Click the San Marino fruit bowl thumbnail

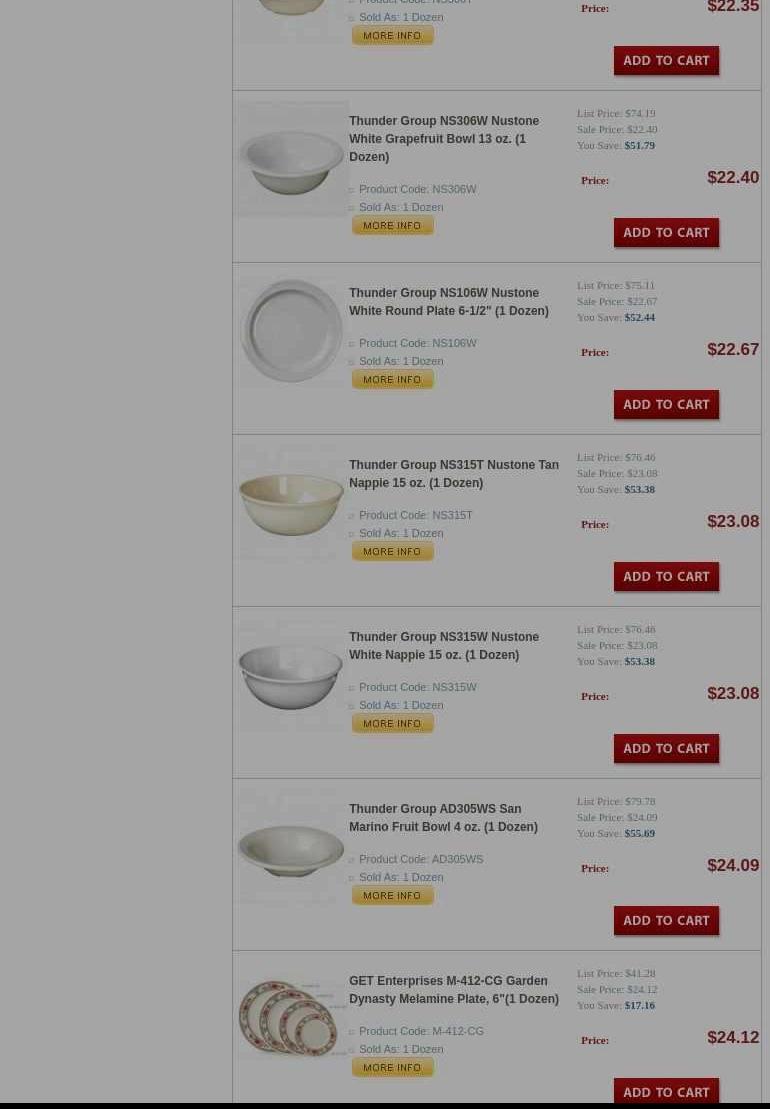(x=291, y=847)
